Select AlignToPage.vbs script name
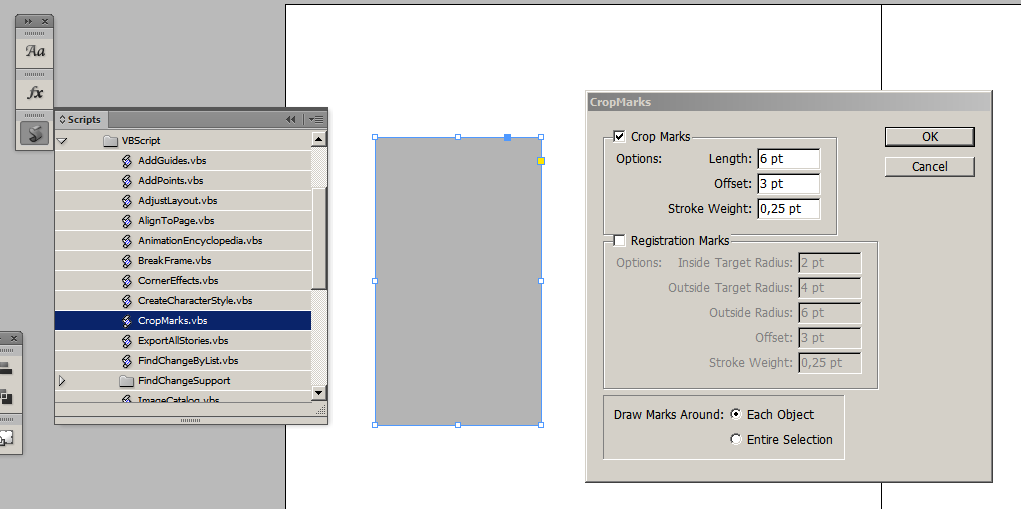 click(x=176, y=221)
